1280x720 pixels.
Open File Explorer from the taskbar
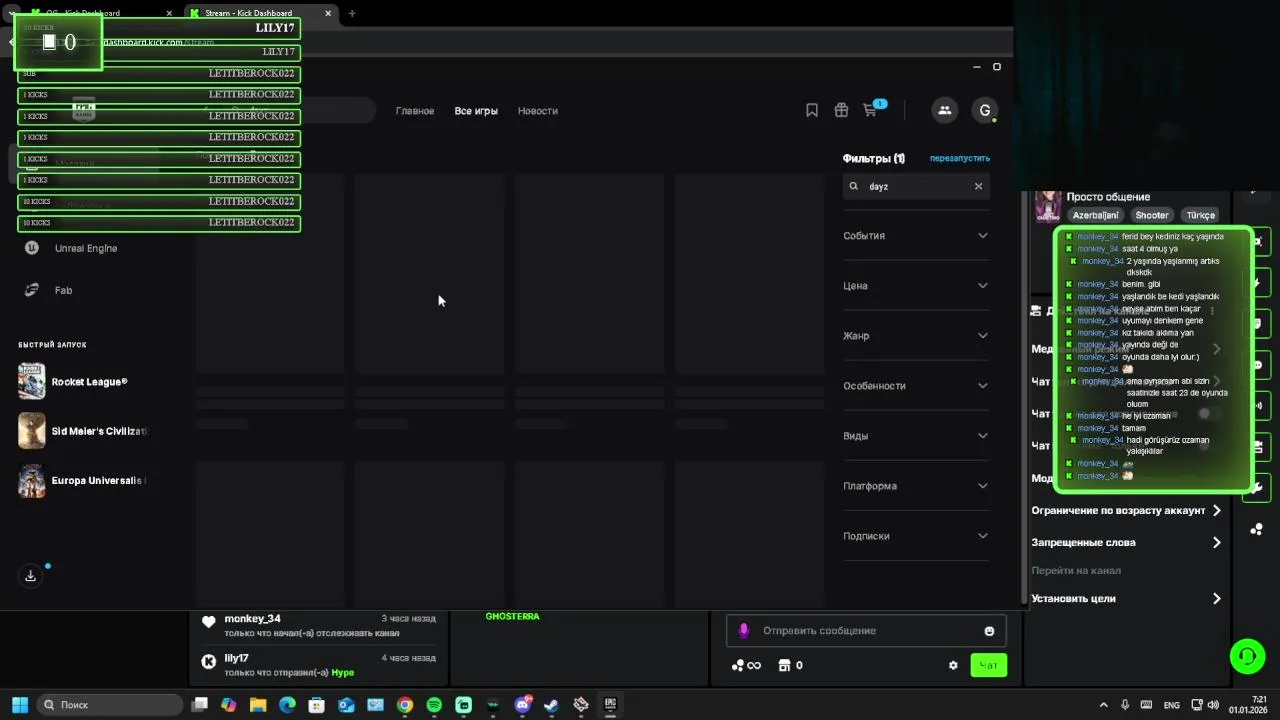258,705
